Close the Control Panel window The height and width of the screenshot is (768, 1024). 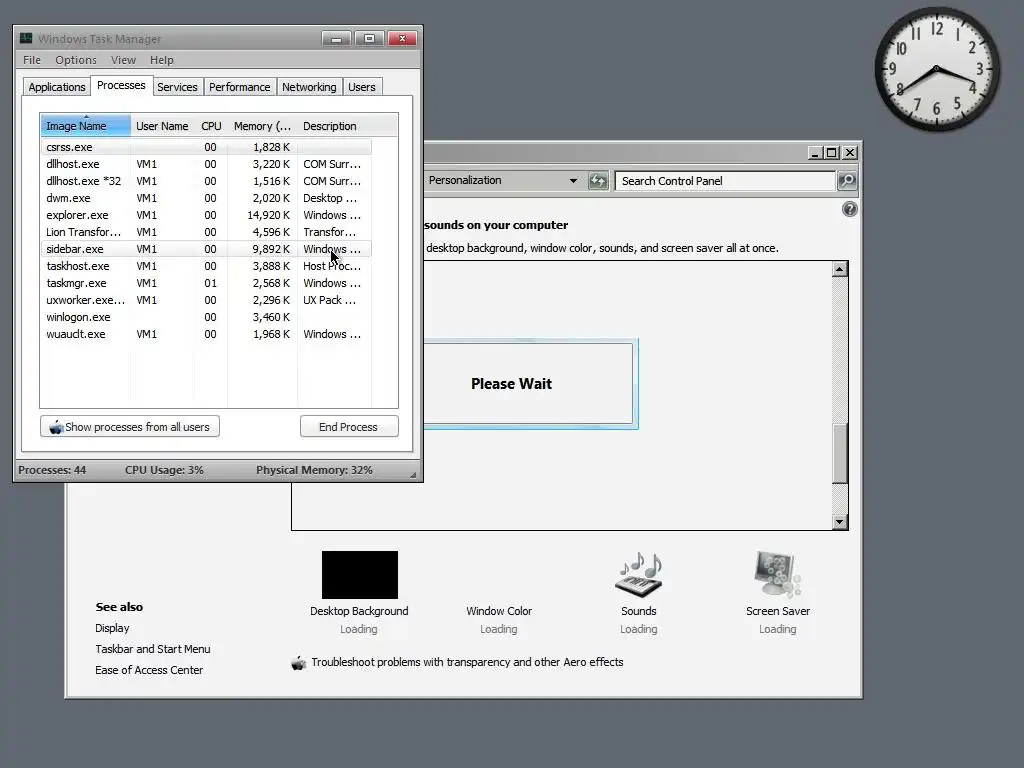tap(850, 153)
